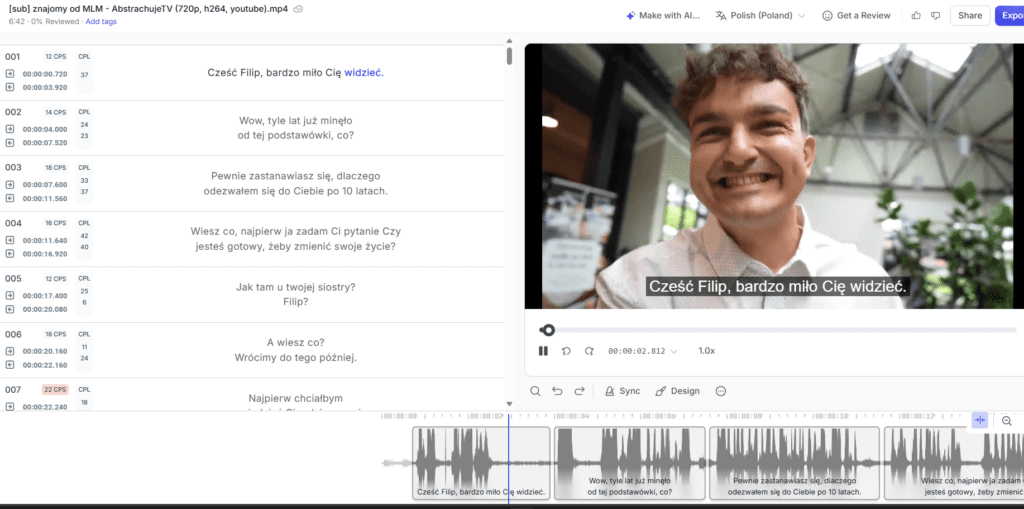Pause the video playback
The width and height of the screenshot is (1024, 509).
pos(543,351)
